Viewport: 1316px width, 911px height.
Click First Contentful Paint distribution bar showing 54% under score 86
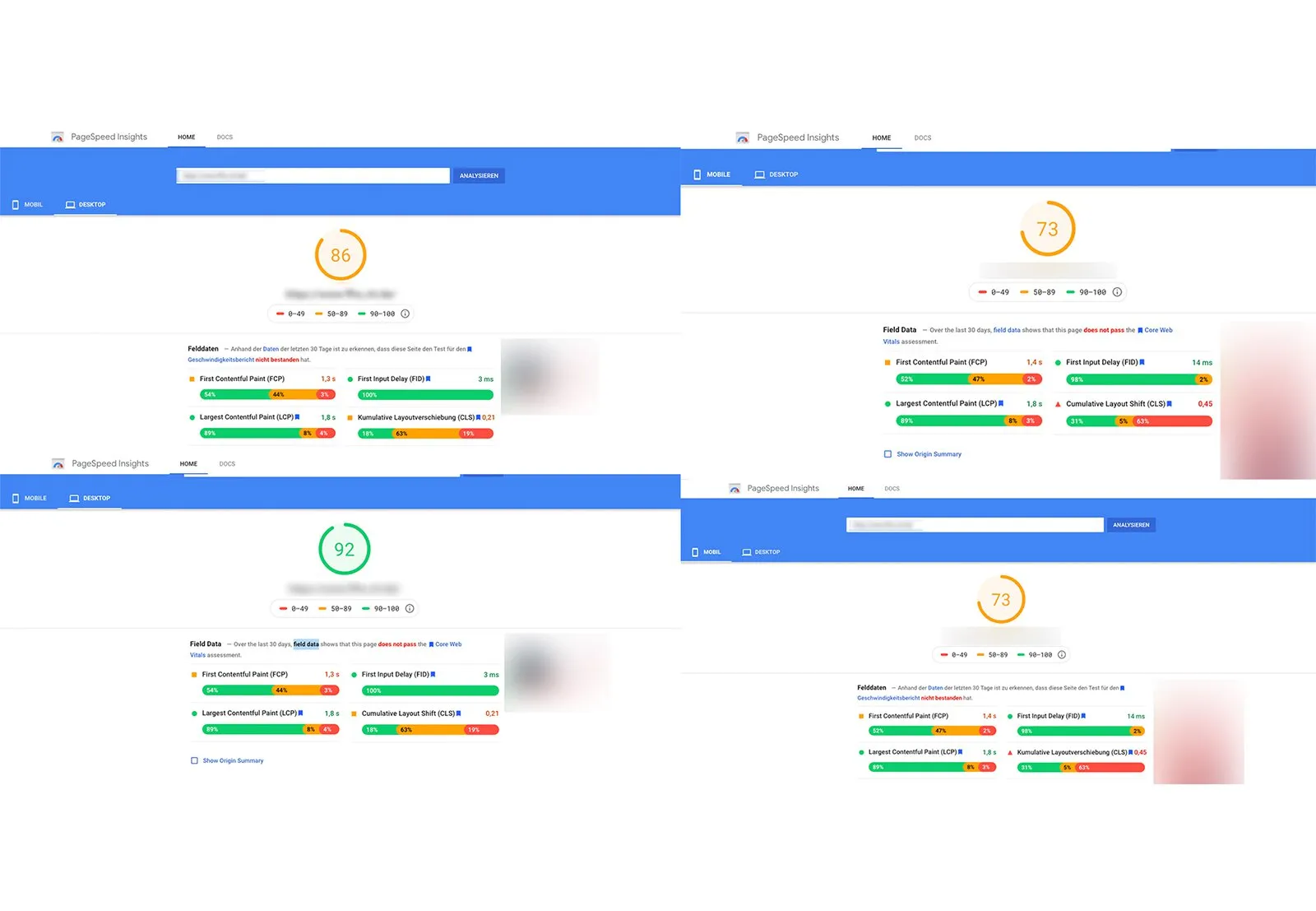coord(267,395)
